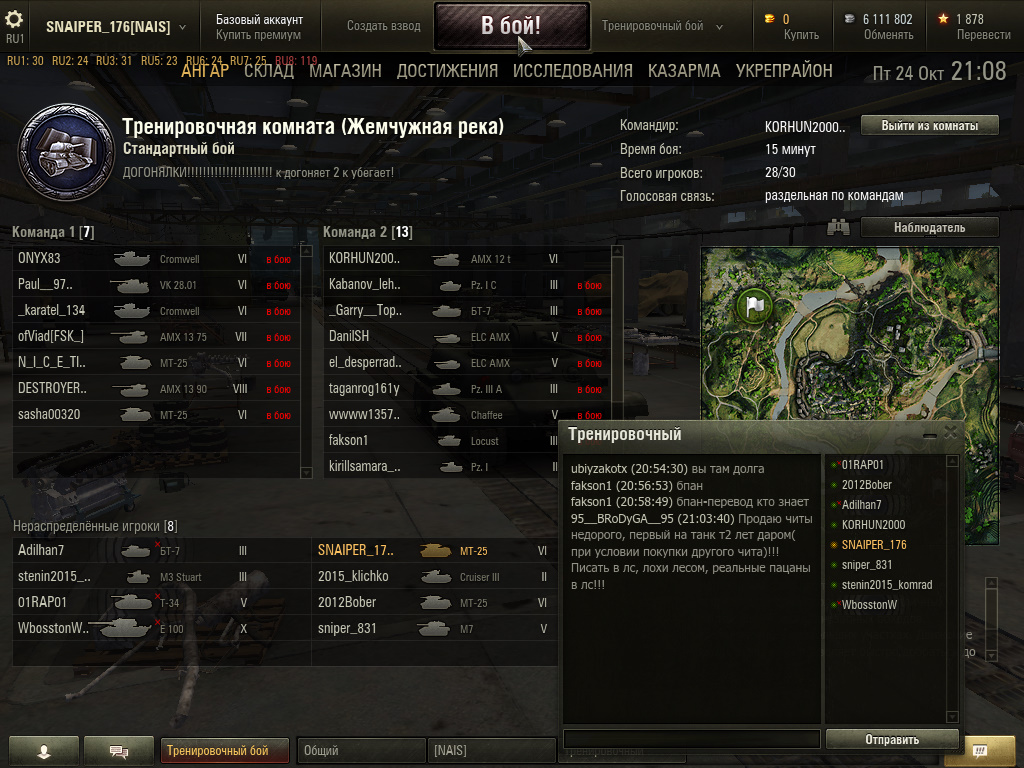
Task: Select the Общий chat channel tab
Action: (360, 750)
